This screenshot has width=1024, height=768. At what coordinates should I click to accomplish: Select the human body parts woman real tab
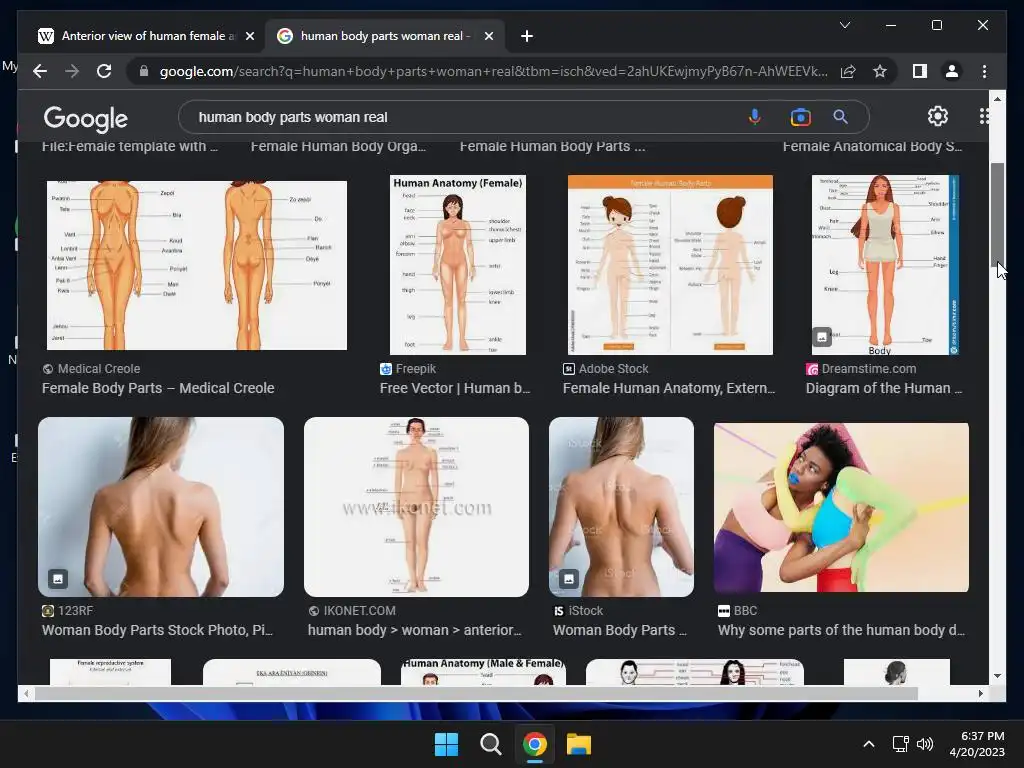[x=384, y=36]
